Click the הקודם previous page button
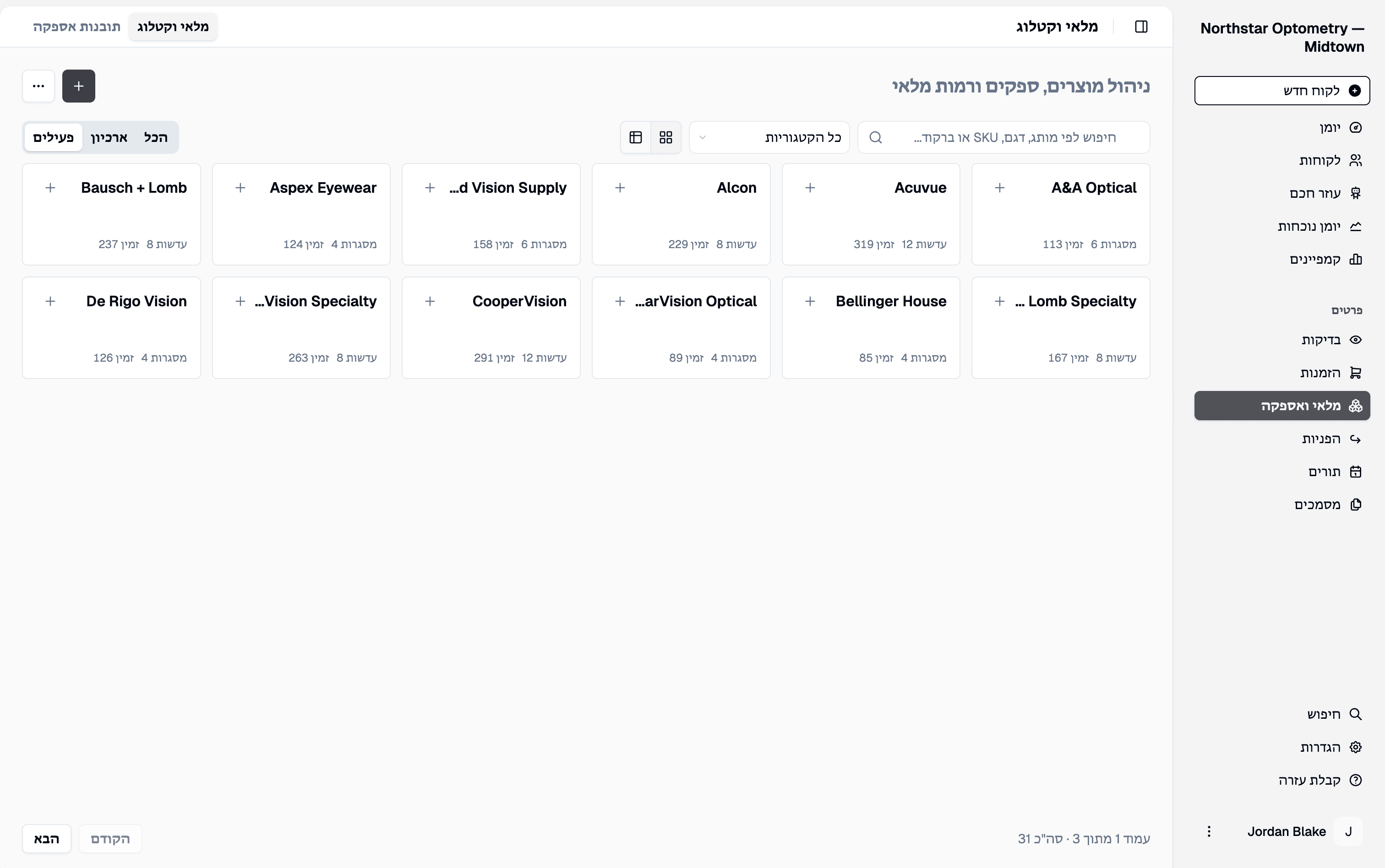Screen dimensions: 1385x868 (x=110, y=839)
